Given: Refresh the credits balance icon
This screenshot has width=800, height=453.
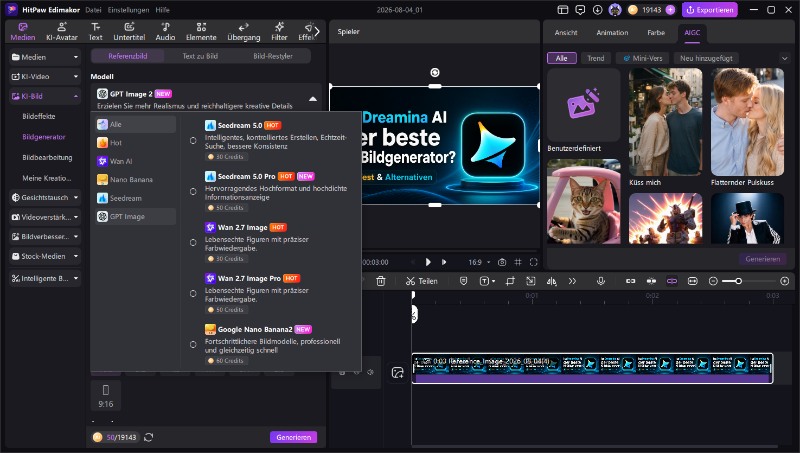Looking at the screenshot, I should (x=148, y=437).
